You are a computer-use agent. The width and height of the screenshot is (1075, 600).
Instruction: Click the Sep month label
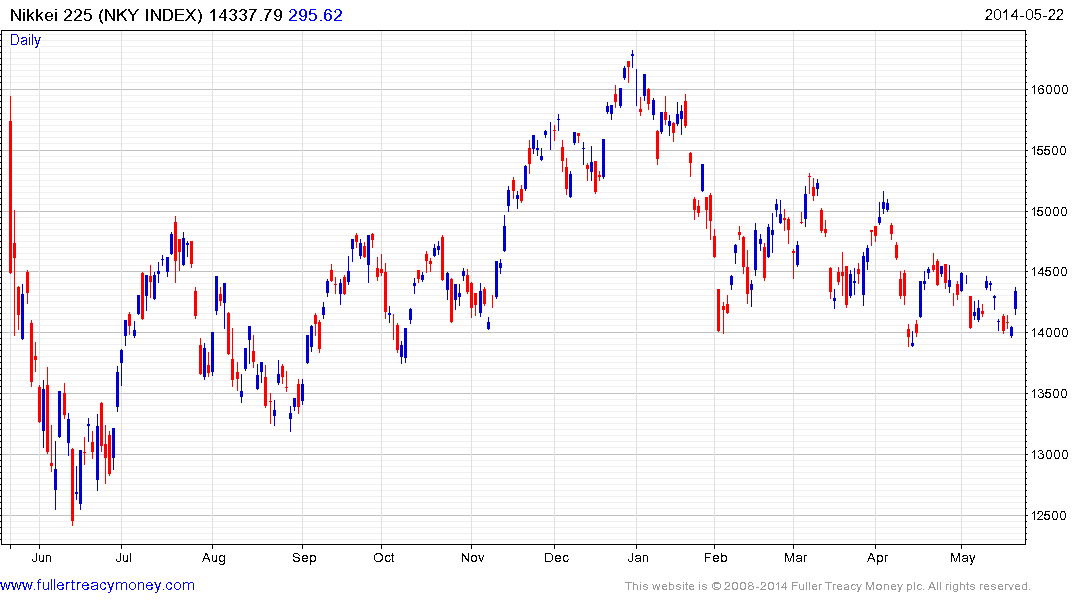pos(304,557)
